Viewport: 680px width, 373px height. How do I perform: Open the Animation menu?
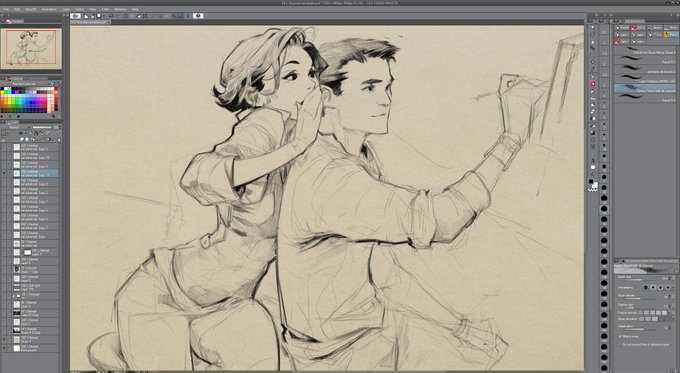tap(49, 9)
